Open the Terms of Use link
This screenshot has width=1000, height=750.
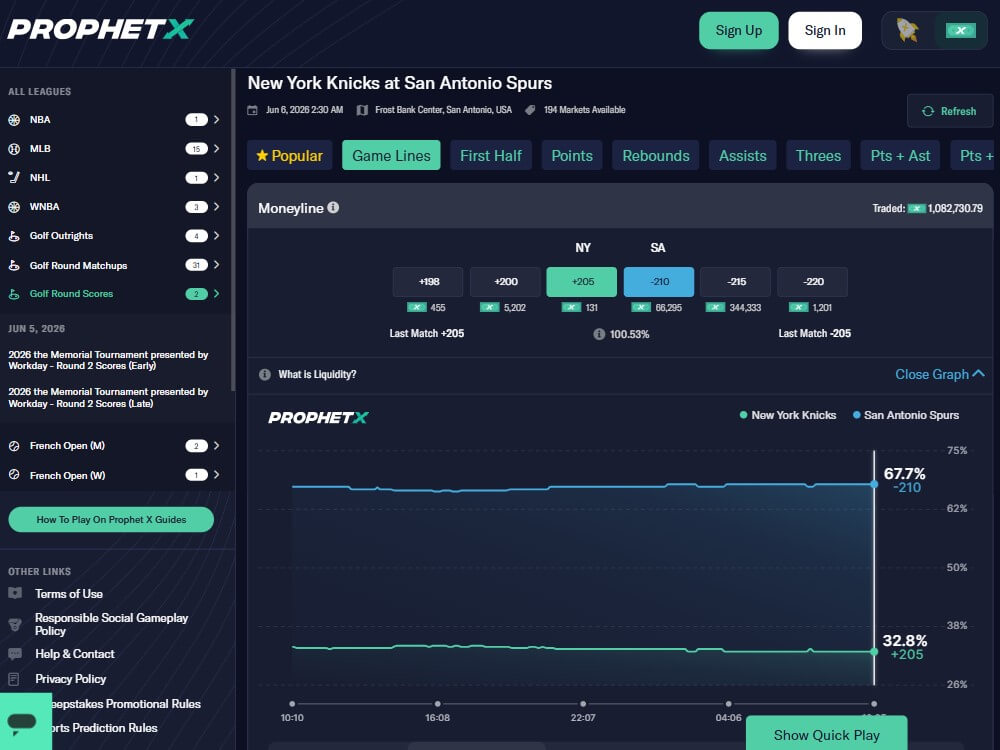[x=69, y=594]
